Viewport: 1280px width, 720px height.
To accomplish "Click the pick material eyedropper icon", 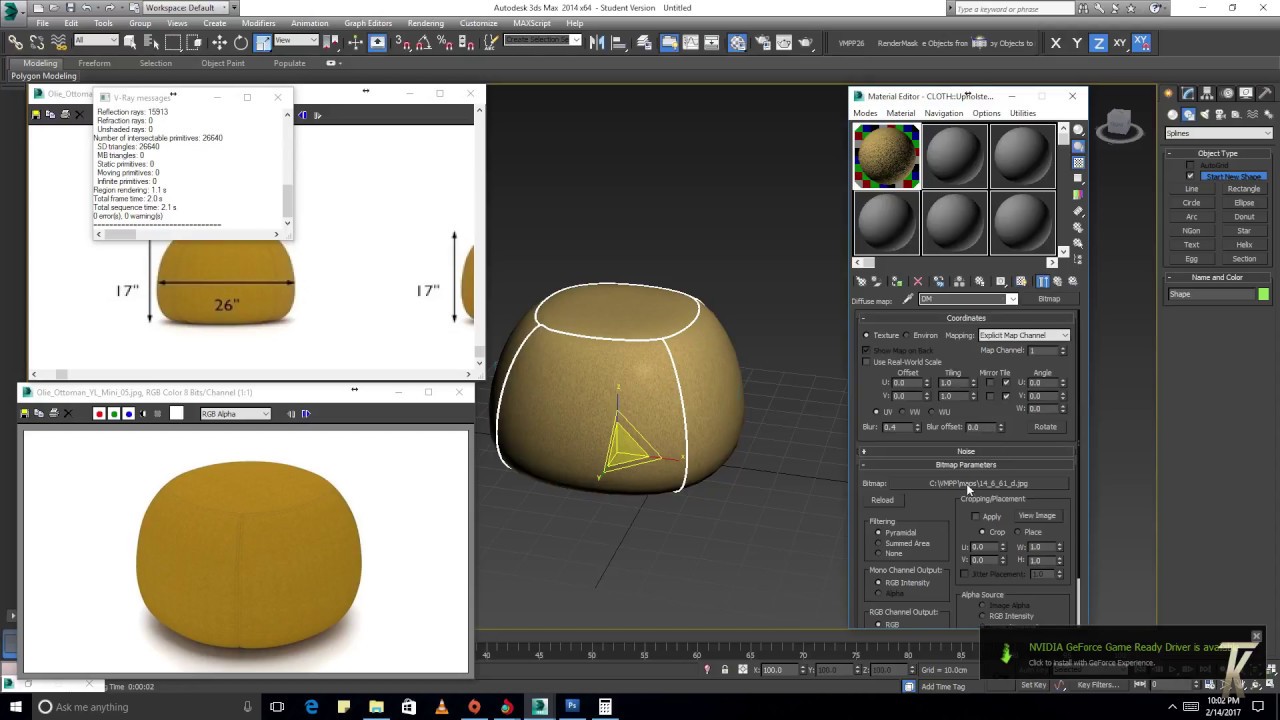I will (908, 299).
